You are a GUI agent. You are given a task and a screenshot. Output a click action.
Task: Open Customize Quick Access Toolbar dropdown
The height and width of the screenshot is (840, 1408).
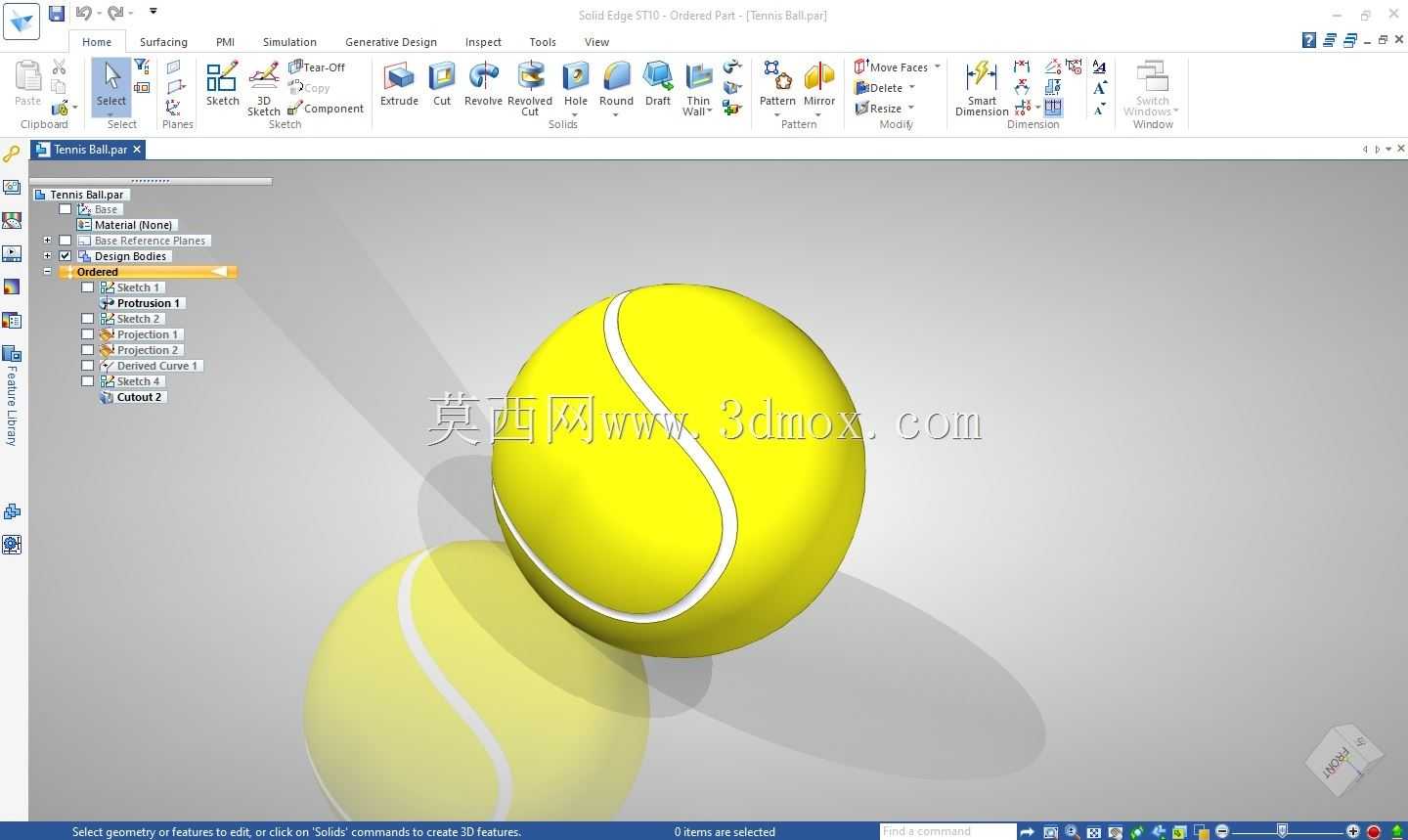tap(154, 12)
